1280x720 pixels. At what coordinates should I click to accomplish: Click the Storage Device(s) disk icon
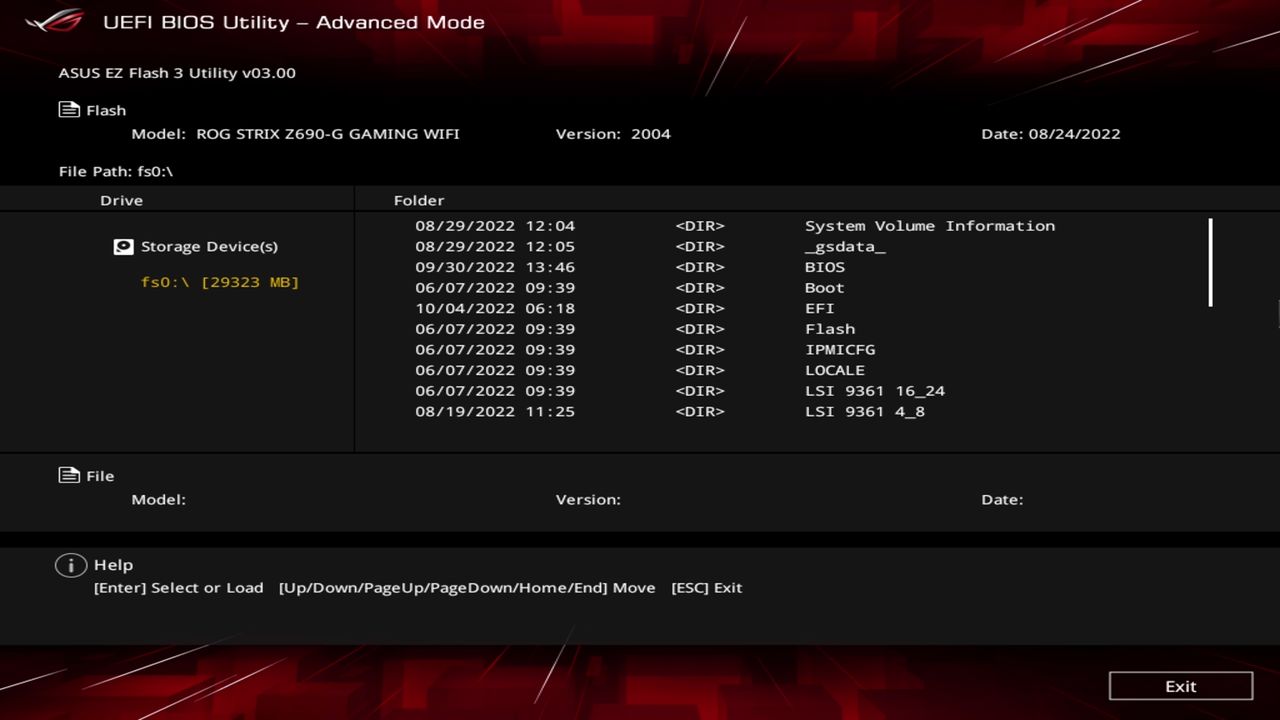(123, 246)
